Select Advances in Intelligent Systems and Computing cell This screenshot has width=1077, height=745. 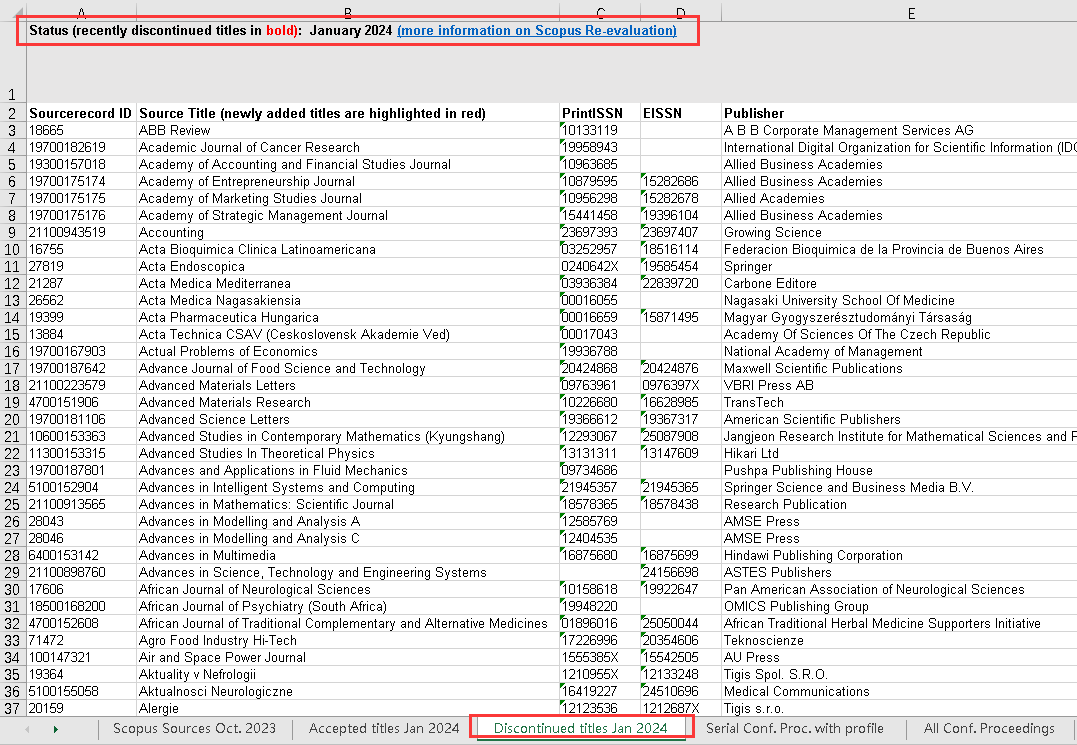(348, 488)
